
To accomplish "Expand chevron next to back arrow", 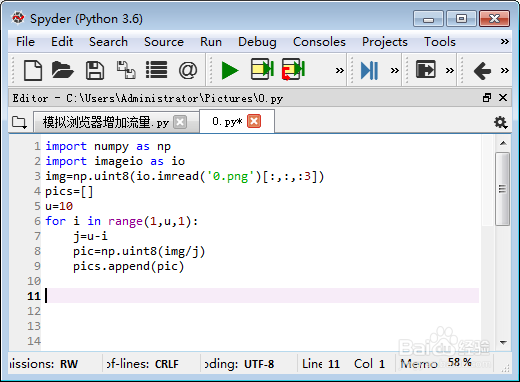I will (505, 70).
